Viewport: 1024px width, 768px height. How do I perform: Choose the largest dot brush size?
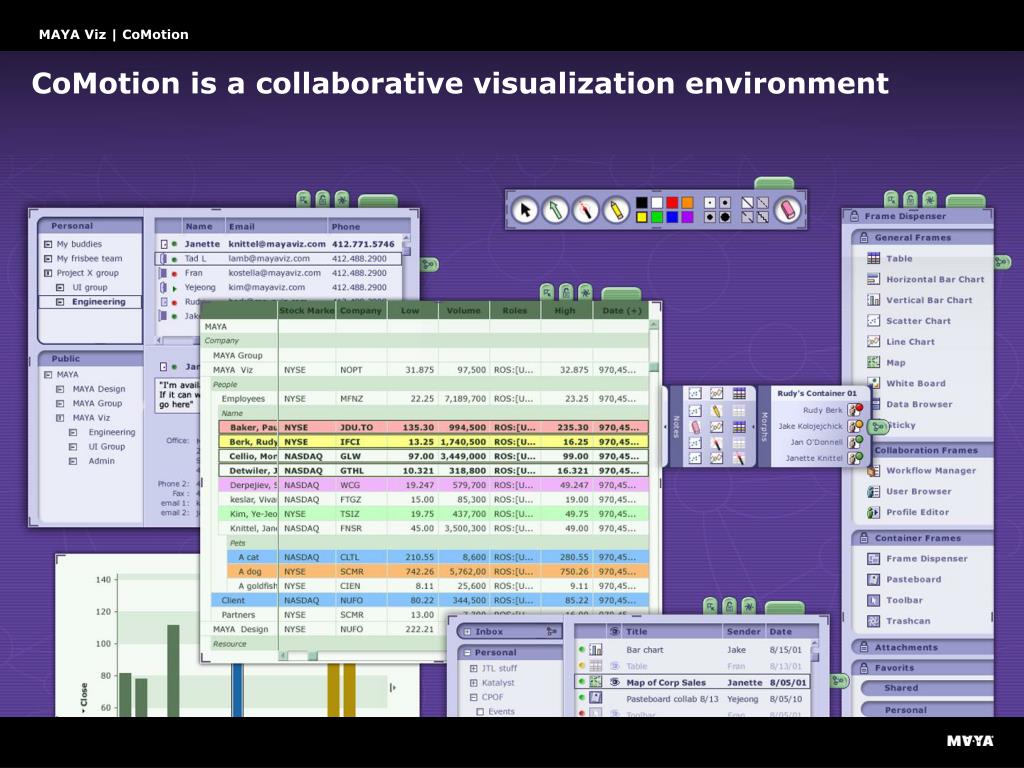pyautogui.click(x=725, y=217)
